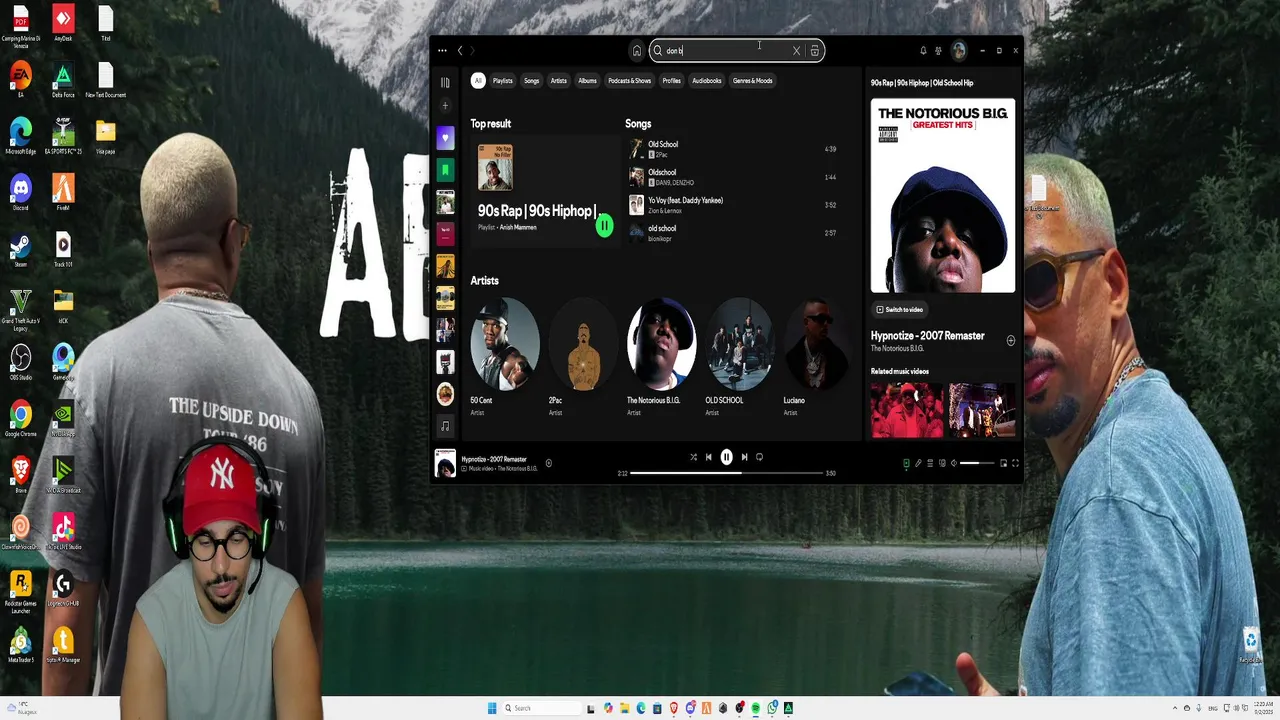The image size is (1280, 720).
Task: Open the Windows Start button
Action: [492, 708]
